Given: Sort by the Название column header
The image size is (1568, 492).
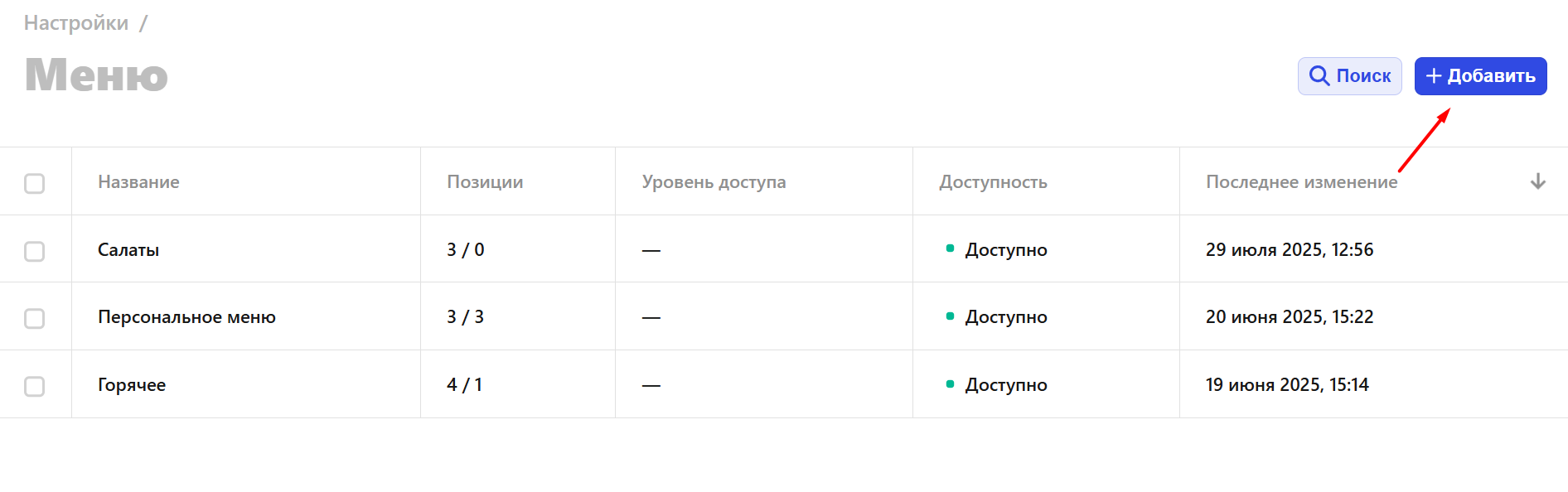Looking at the screenshot, I should click(138, 182).
